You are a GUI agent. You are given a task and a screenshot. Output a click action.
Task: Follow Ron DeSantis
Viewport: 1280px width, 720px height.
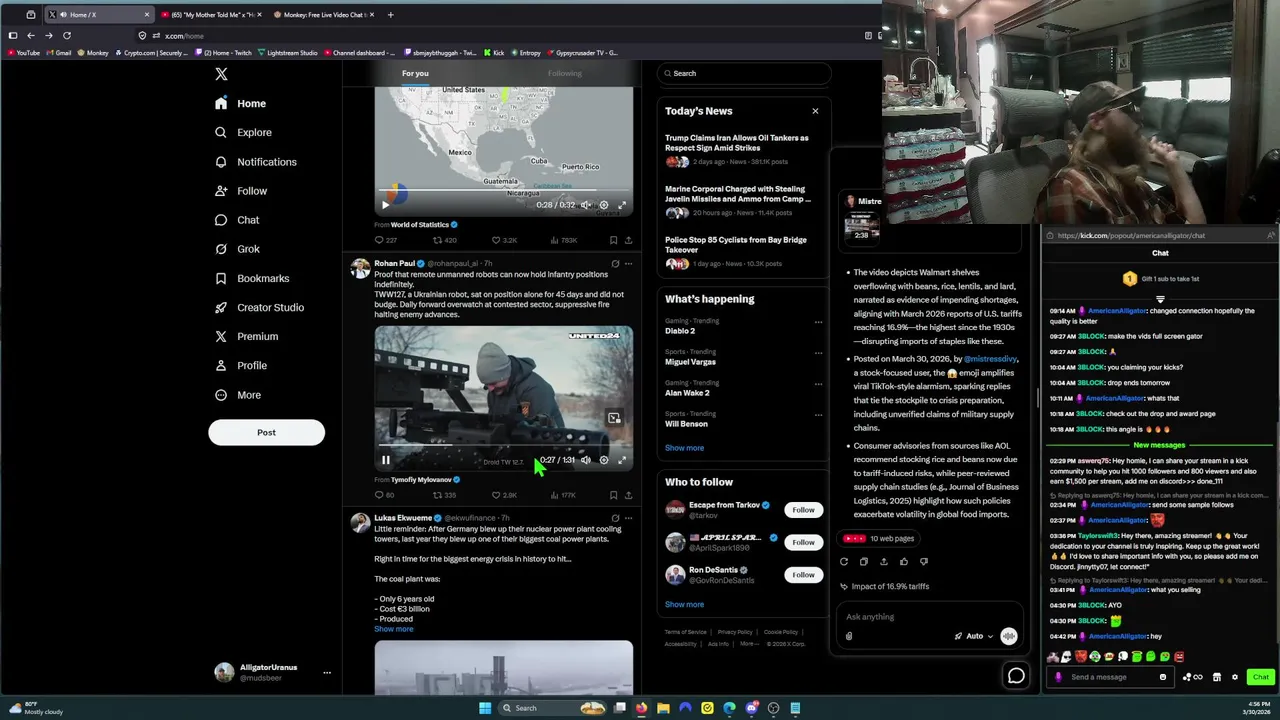coord(803,575)
